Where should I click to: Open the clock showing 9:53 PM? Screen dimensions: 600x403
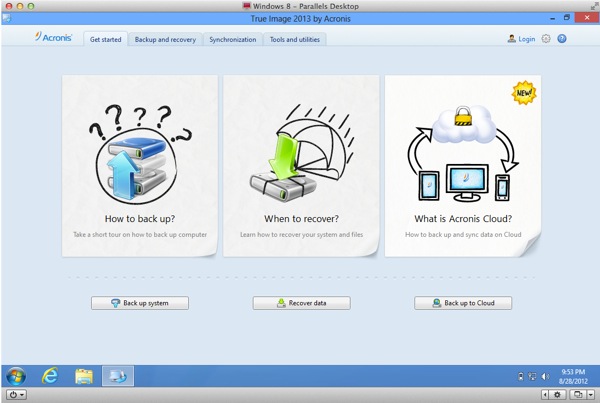coord(573,376)
